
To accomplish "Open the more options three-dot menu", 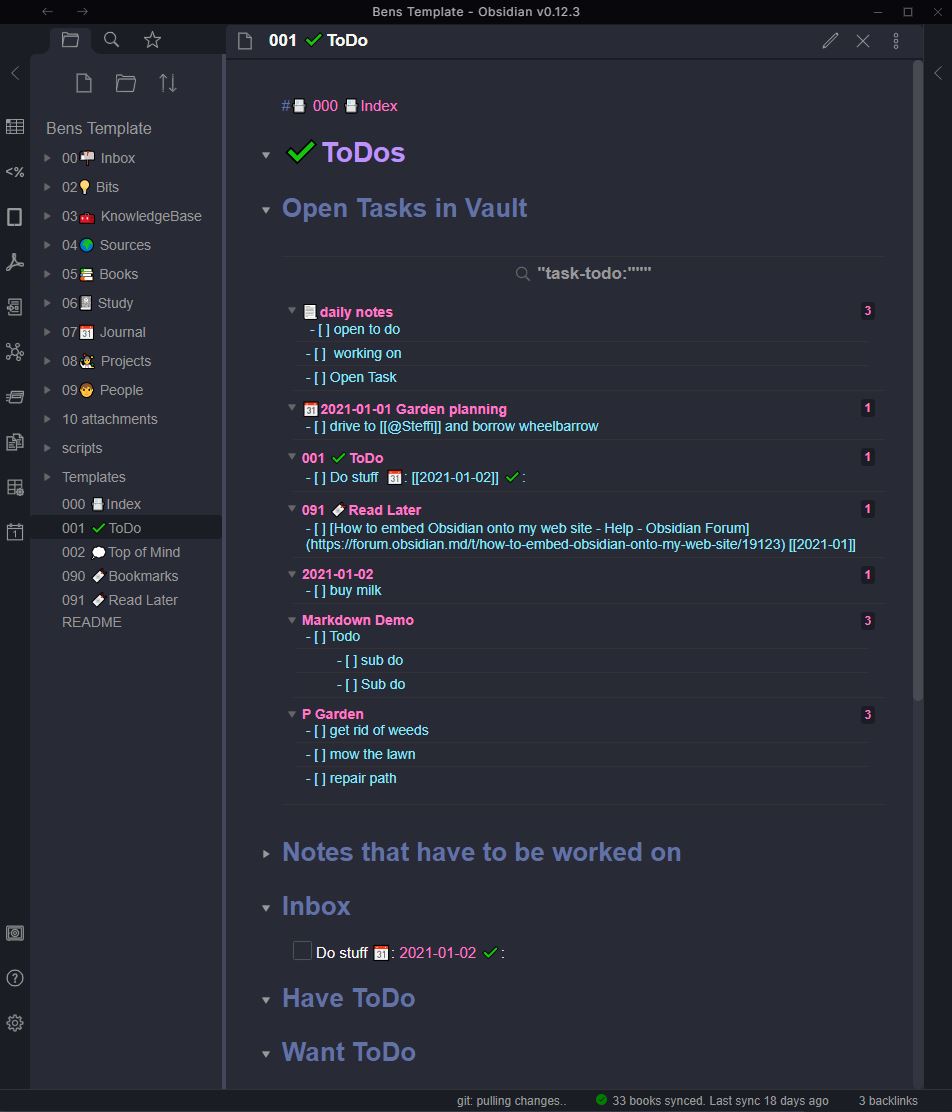I will (896, 41).
